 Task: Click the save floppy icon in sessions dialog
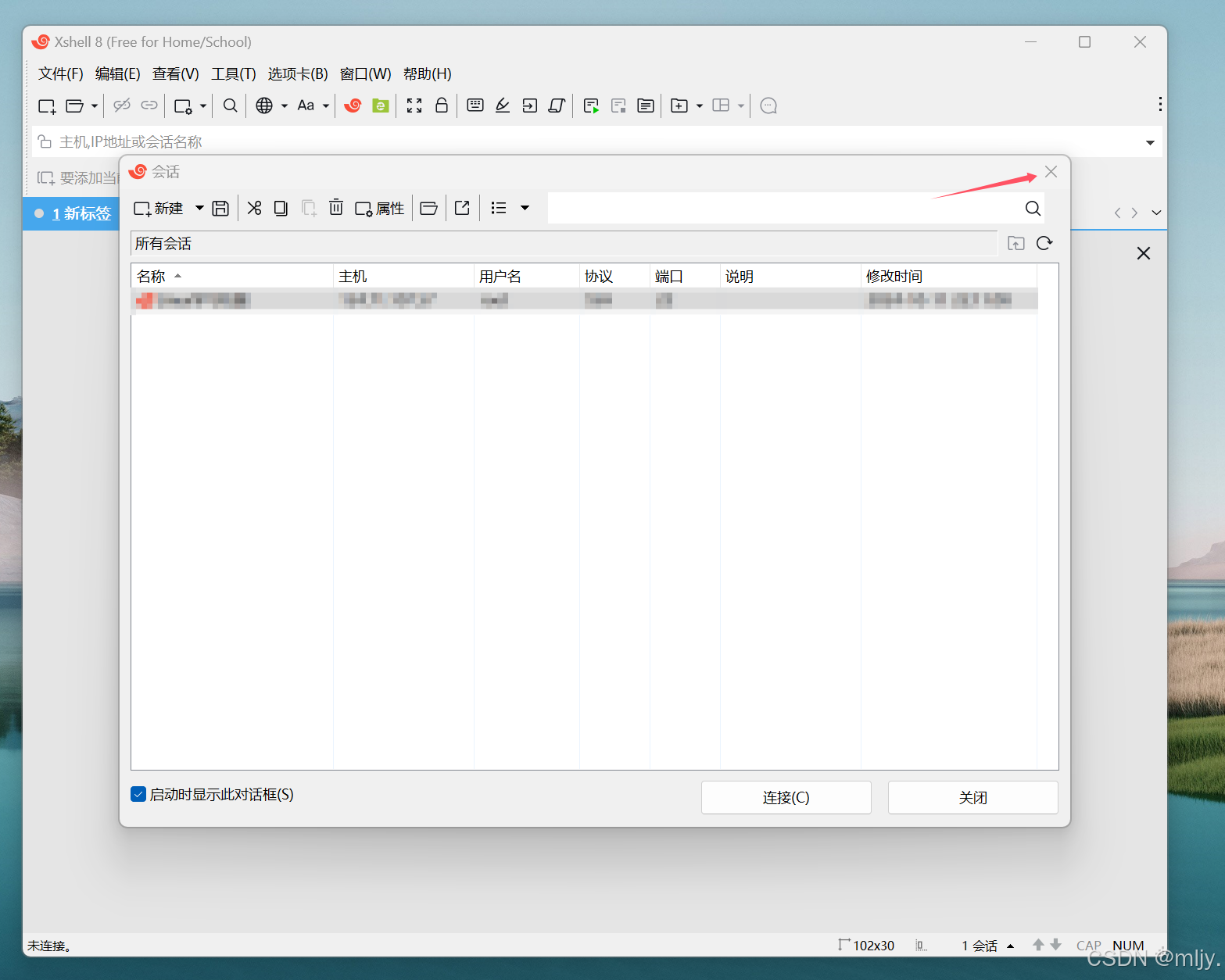point(220,208)
